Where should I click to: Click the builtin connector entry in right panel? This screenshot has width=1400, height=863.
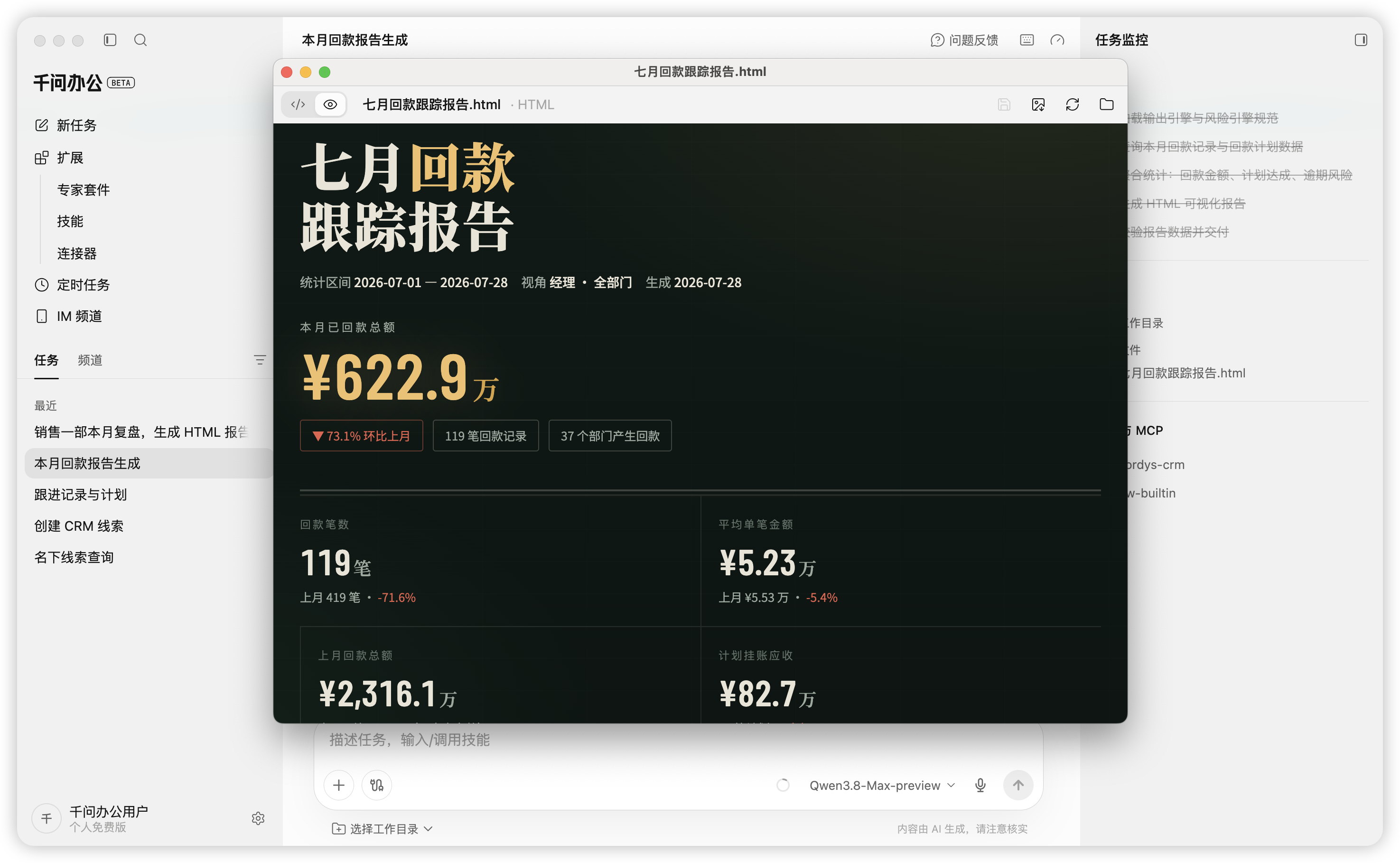(x=1152, y=493)
